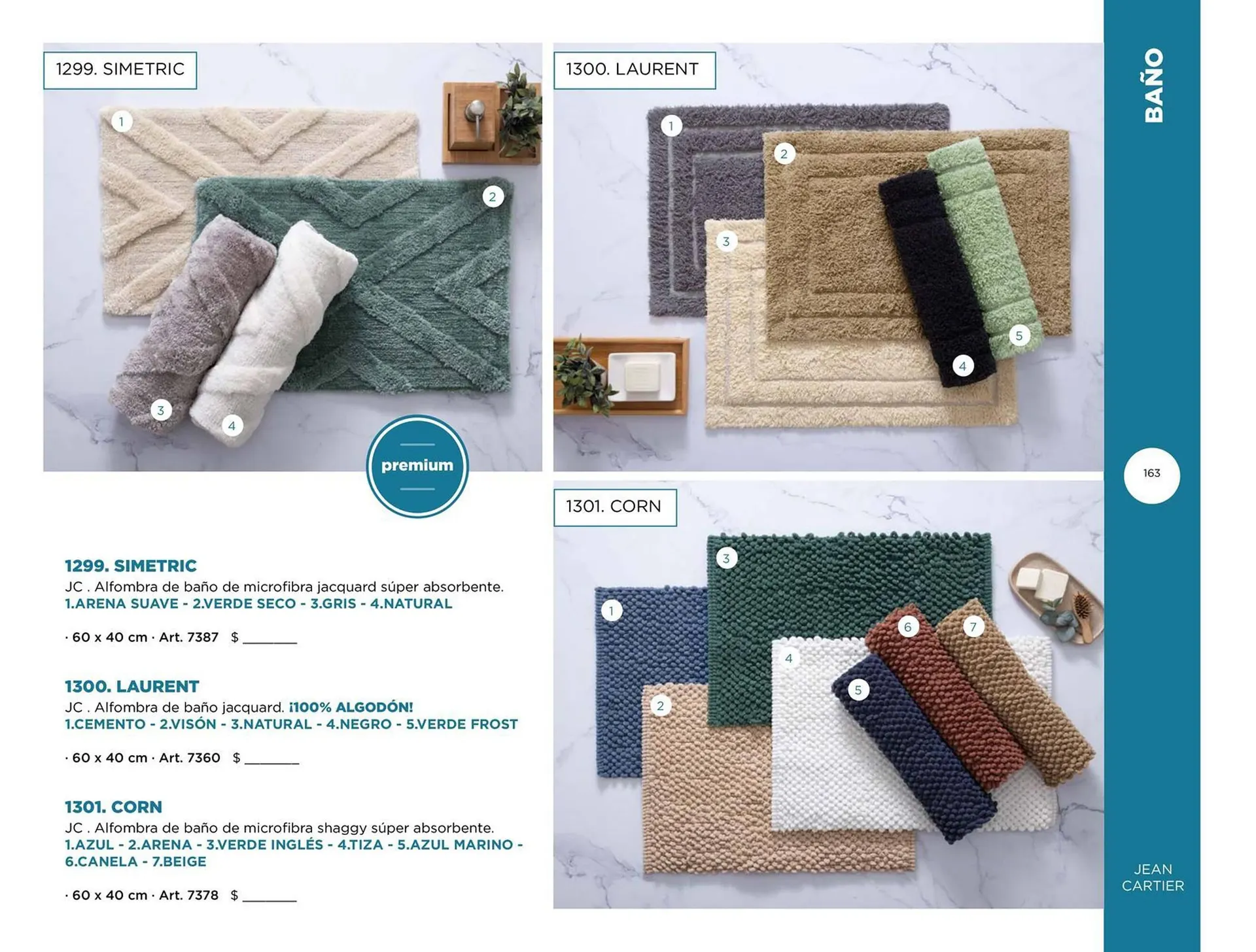
Task: Click the price blank for Art. 7387
Action: [x=270, y=639]
